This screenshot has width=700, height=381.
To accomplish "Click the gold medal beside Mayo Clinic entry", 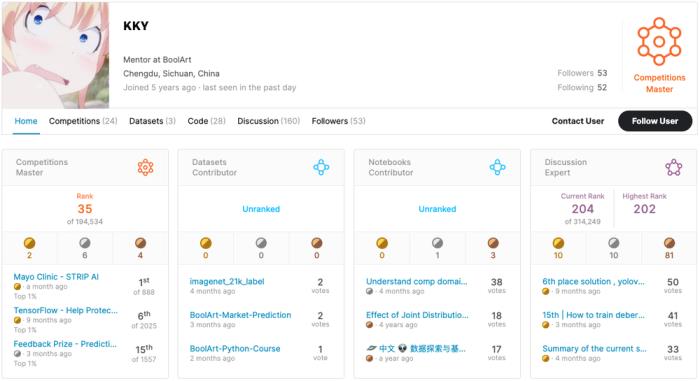I will point(17,287).
